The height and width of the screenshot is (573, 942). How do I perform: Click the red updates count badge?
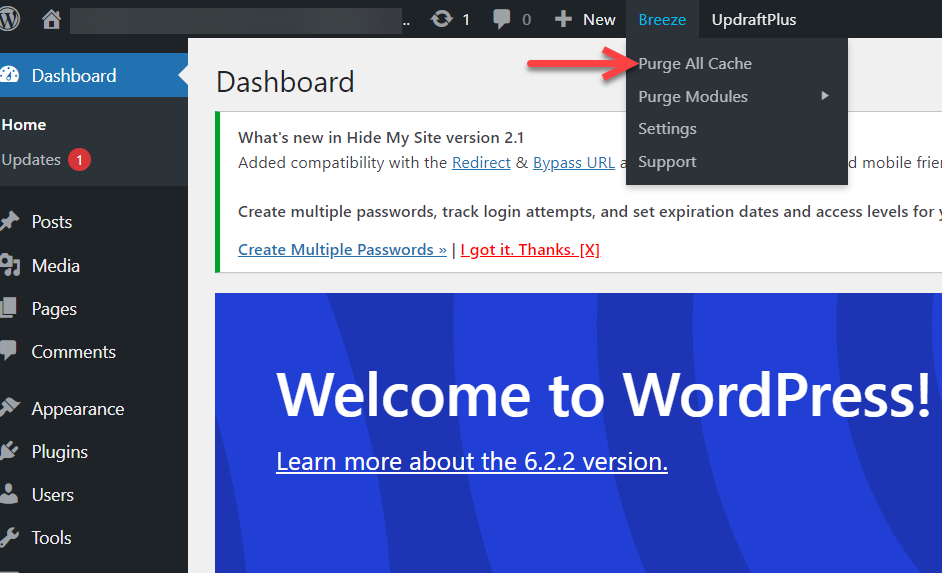coord(79,160)
